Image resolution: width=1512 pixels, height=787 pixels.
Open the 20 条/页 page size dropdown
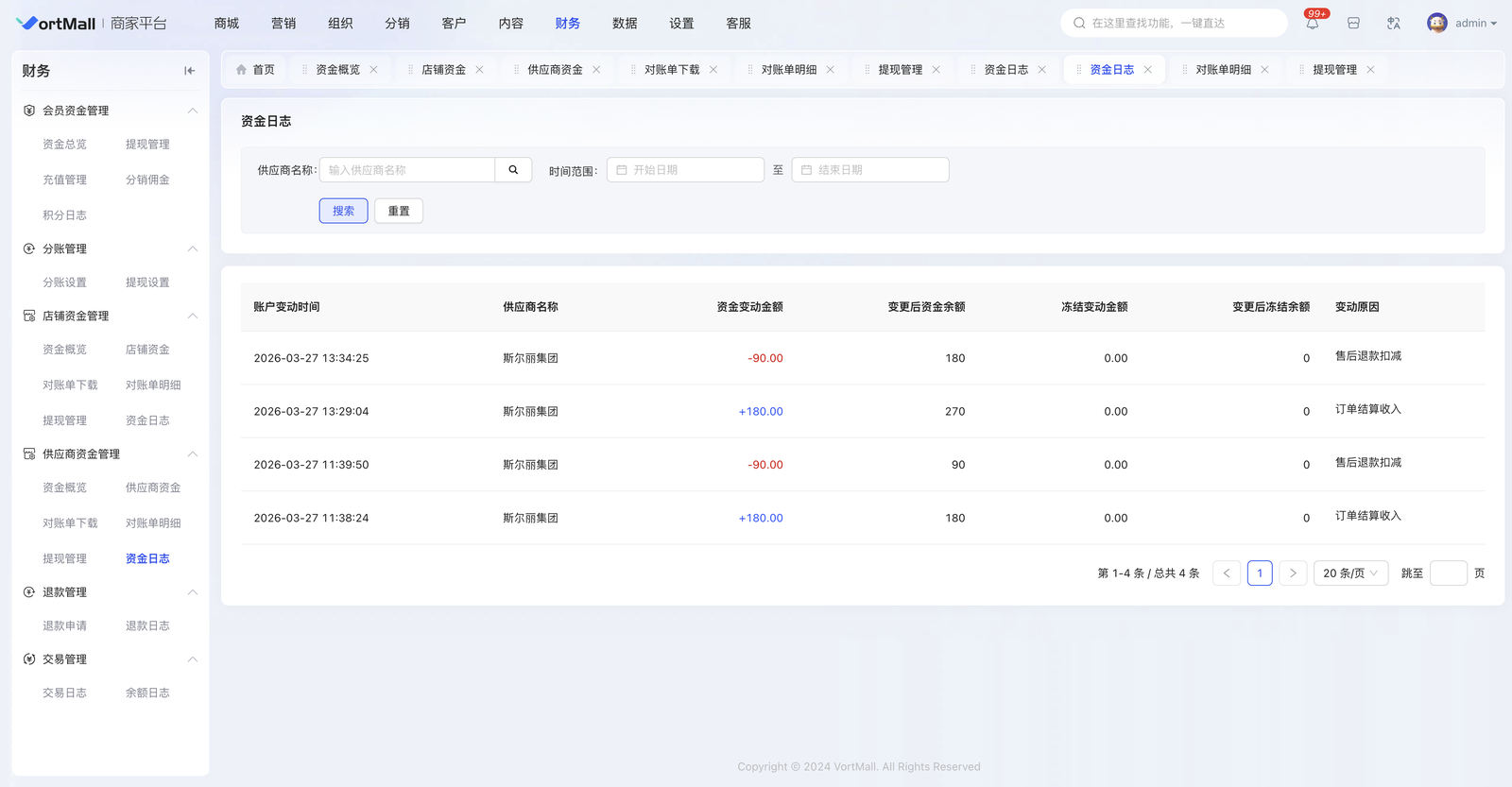[1350, 573]
